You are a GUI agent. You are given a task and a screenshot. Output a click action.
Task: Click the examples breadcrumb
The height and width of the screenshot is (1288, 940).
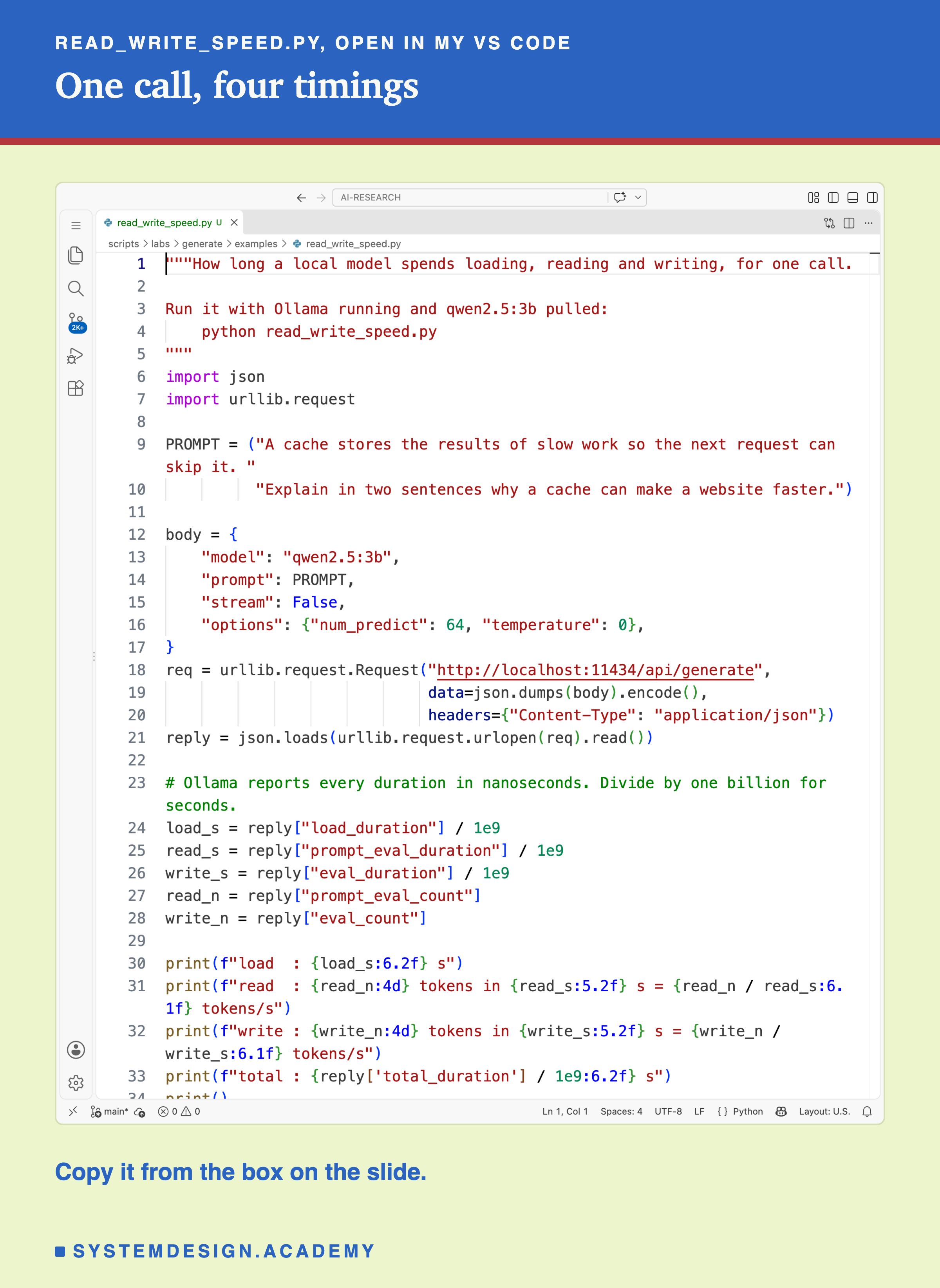[x=256, y=244]
